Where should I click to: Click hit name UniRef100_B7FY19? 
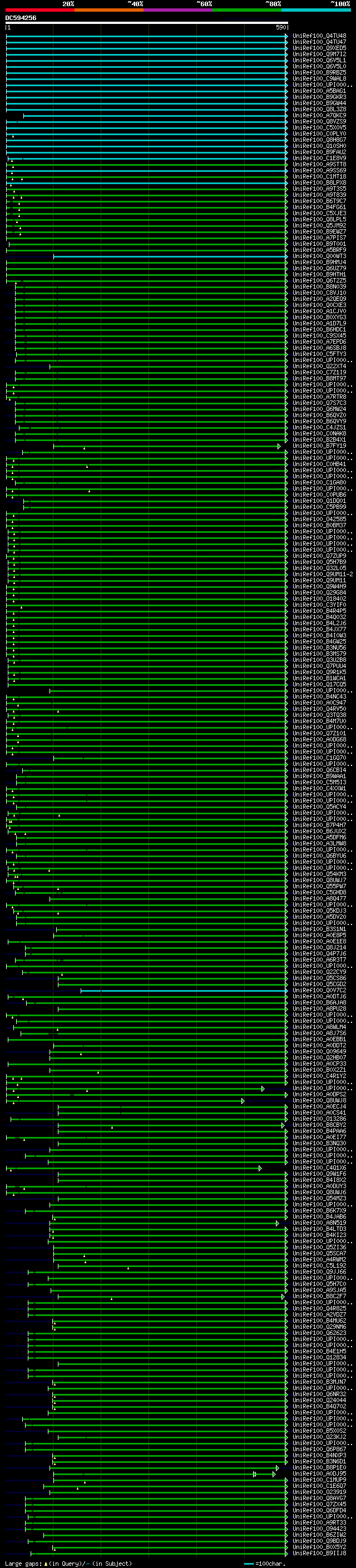point(319,446)
